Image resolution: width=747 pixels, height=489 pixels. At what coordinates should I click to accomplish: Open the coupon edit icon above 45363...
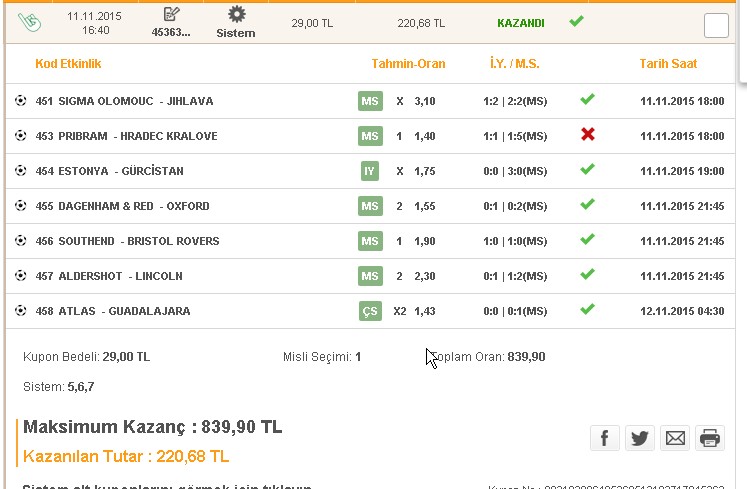171,14
